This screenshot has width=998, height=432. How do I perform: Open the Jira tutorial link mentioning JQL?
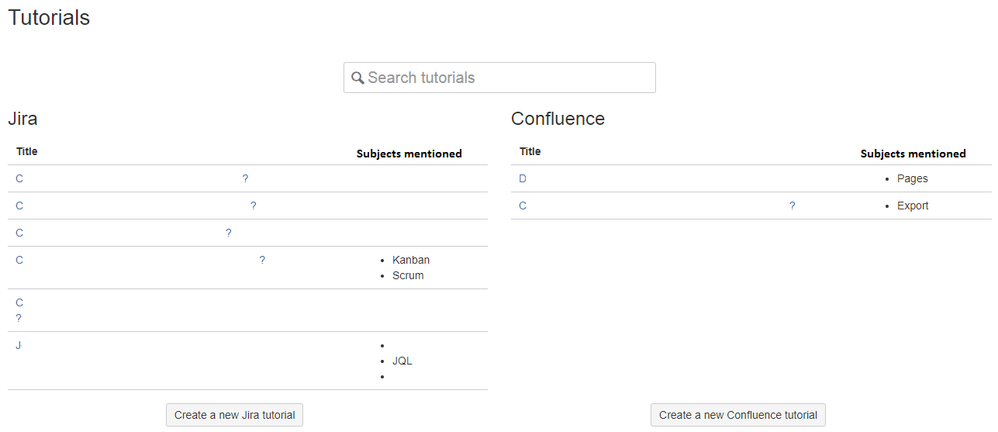point(19,346)
